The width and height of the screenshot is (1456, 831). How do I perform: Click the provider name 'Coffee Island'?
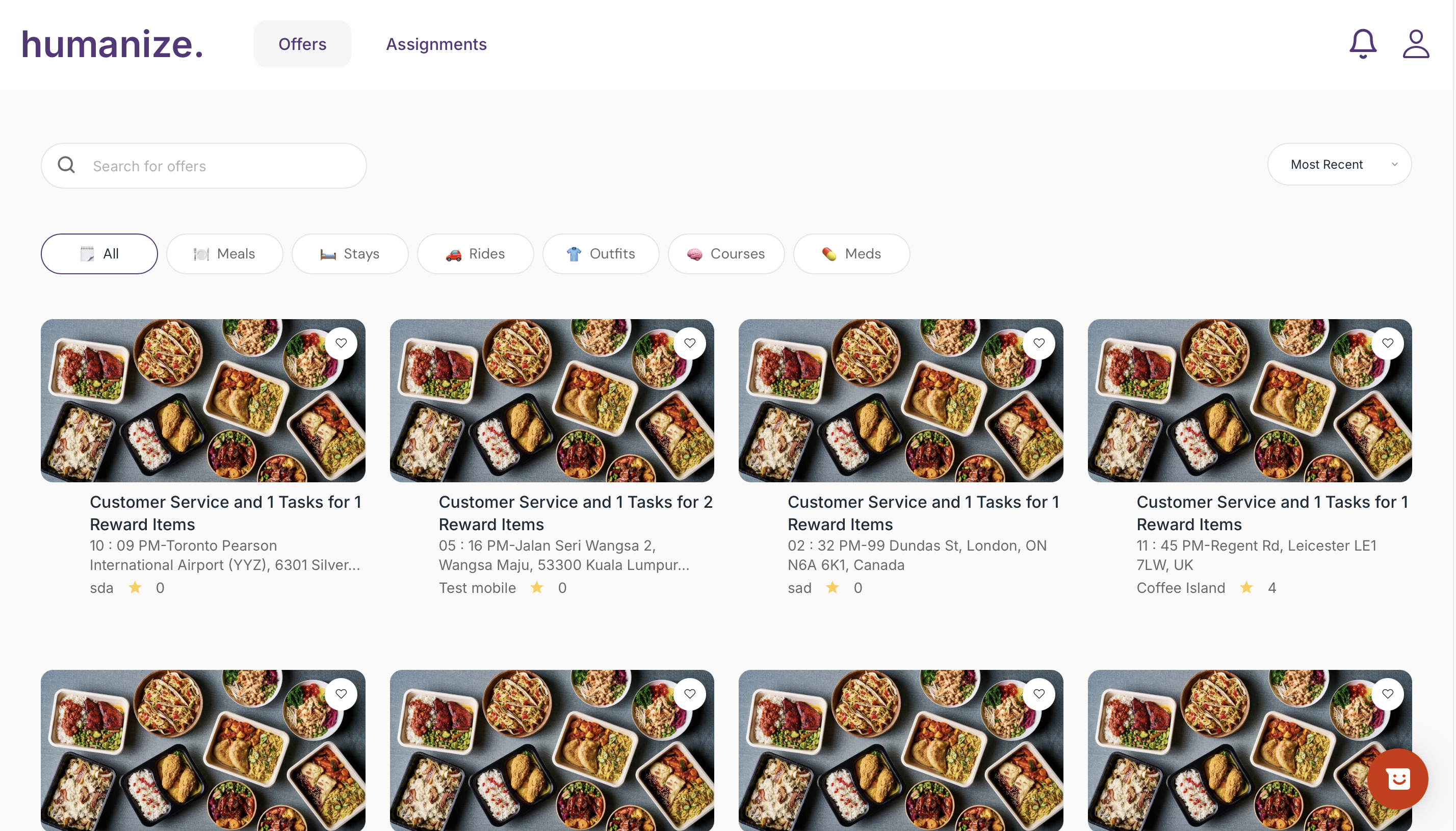(1181, 588)
